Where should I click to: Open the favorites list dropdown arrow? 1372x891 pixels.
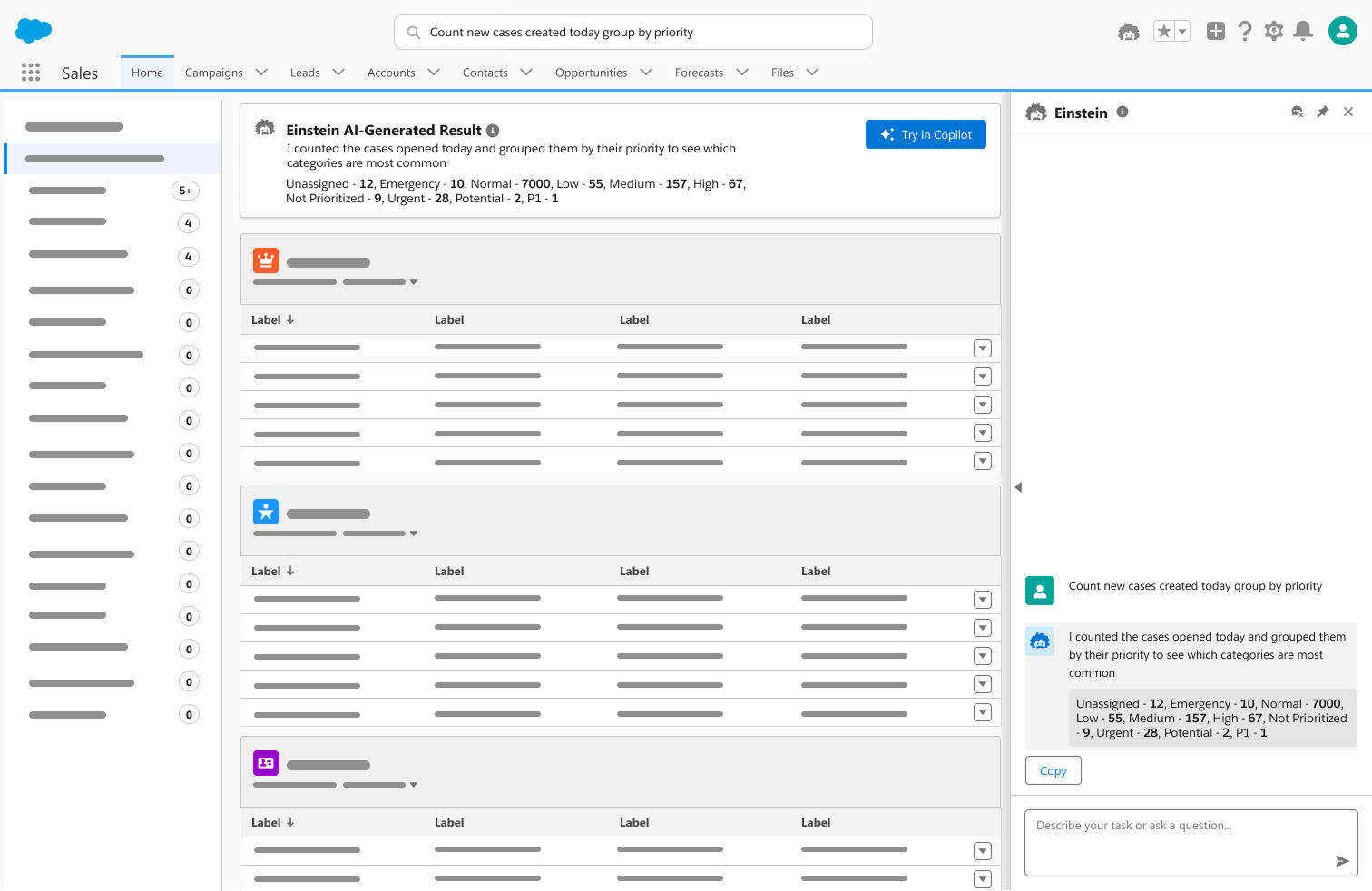(x=1182, y=32)
